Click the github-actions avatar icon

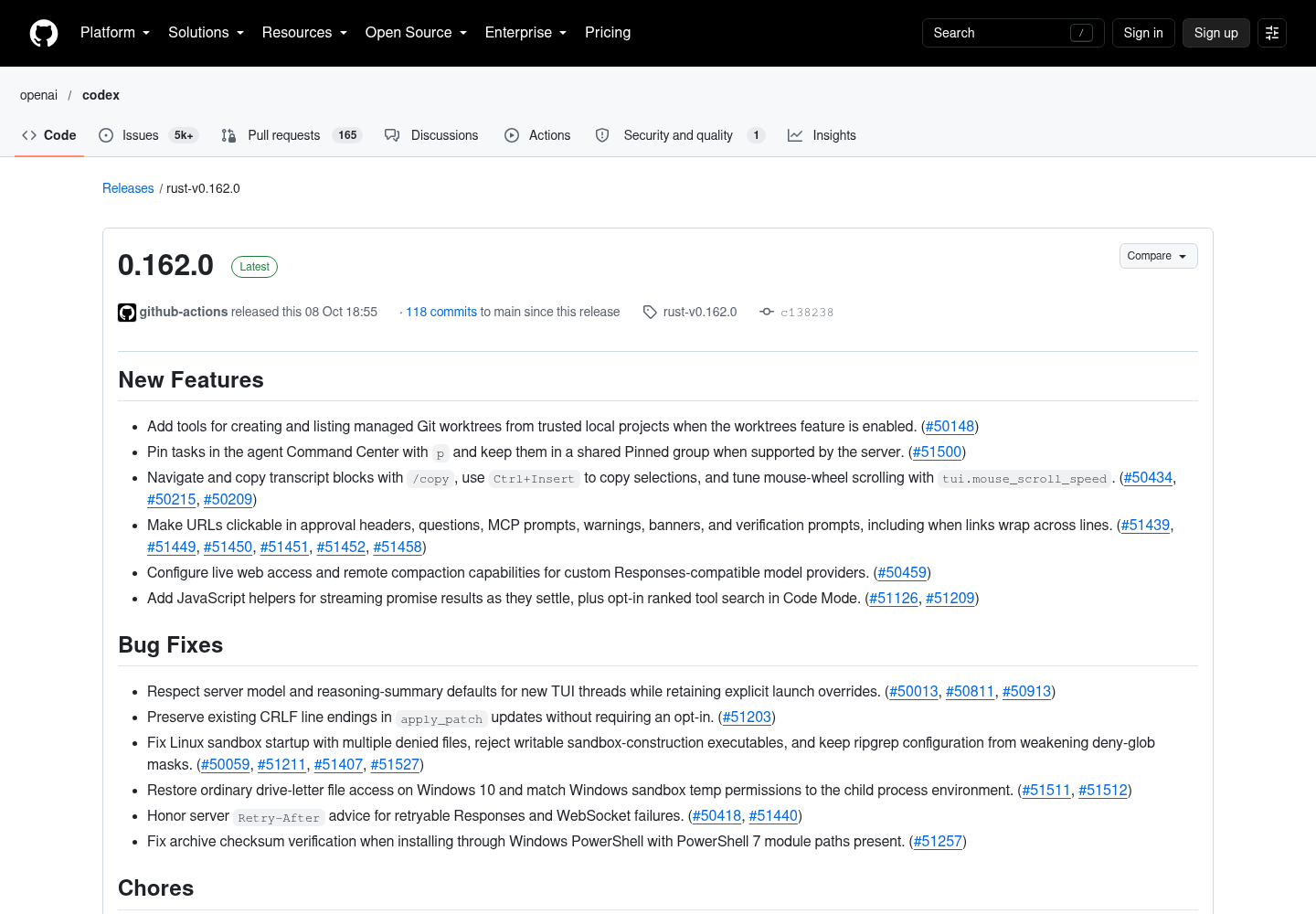(x=127, y=313)
